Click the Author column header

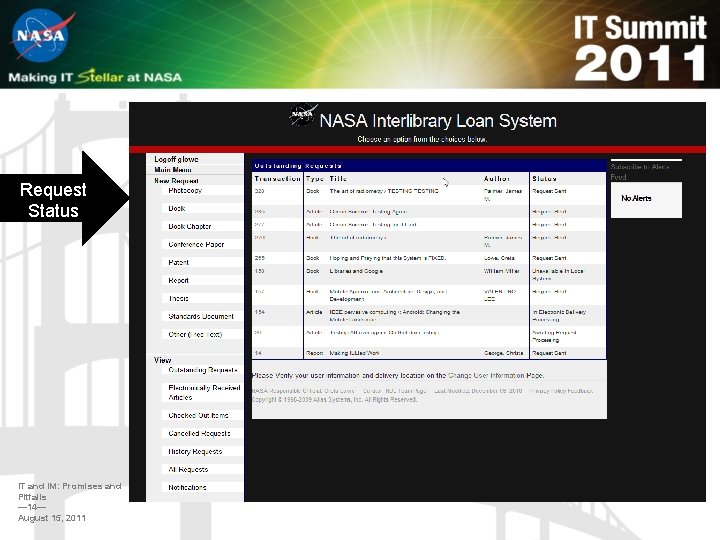(496, 179)
